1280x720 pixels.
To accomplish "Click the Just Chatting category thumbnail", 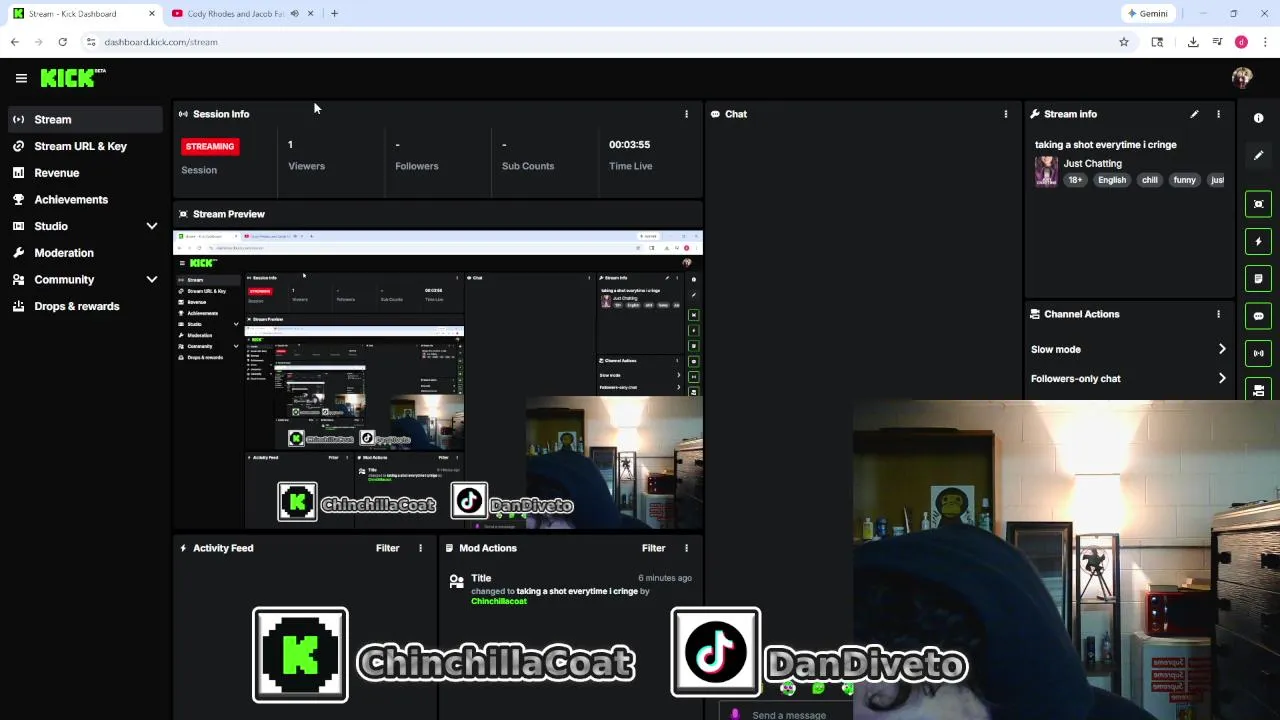I will [x=1046, y=171].
